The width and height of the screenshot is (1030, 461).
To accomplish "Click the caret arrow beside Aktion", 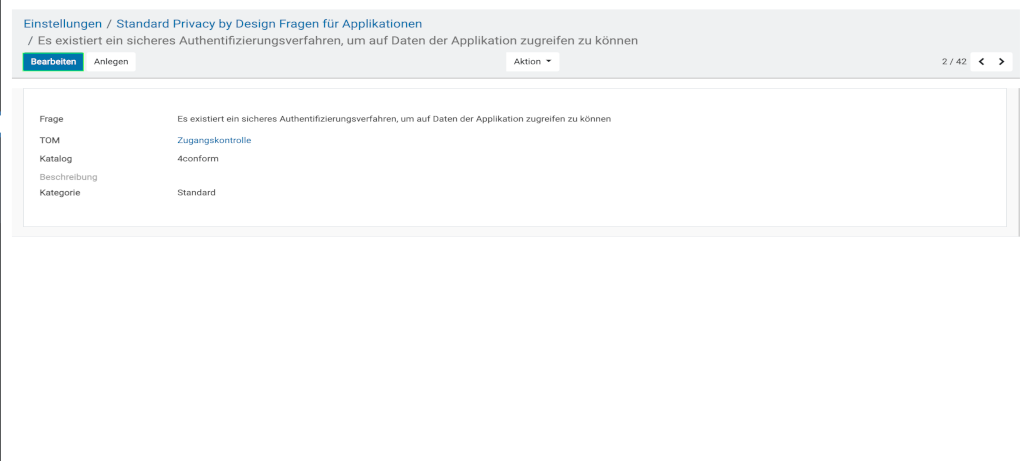I will pyautogui.click(x=548, y=62).
